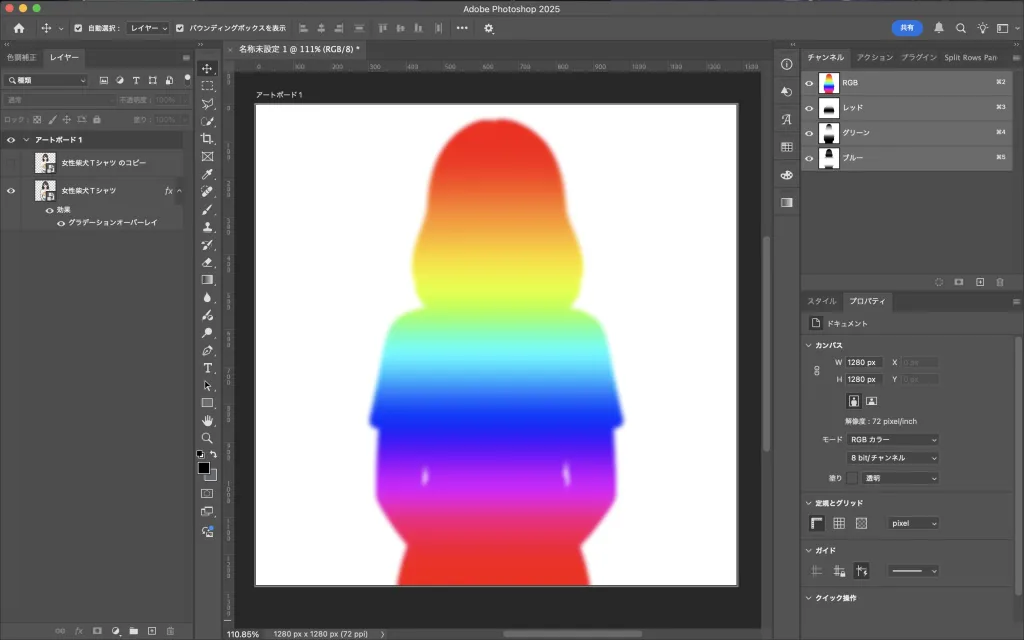The image size is (1024, 640).
Task: Open the モード RGB カラー dropdown
Action: click(893, 440)
